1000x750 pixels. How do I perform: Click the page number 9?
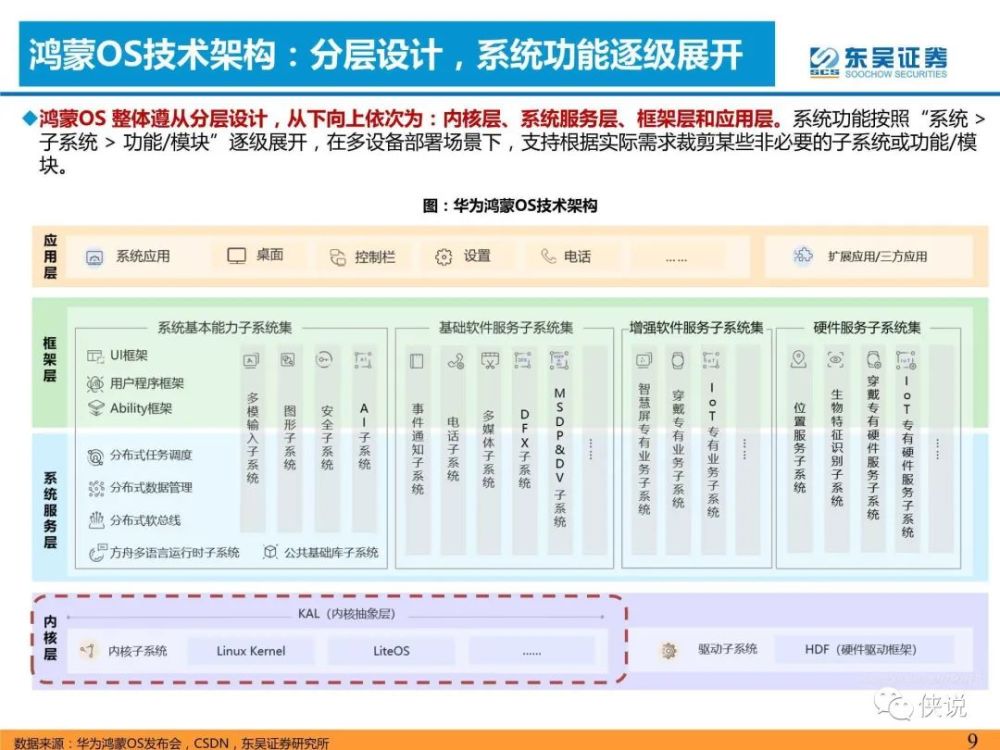[x=972, y=740]
